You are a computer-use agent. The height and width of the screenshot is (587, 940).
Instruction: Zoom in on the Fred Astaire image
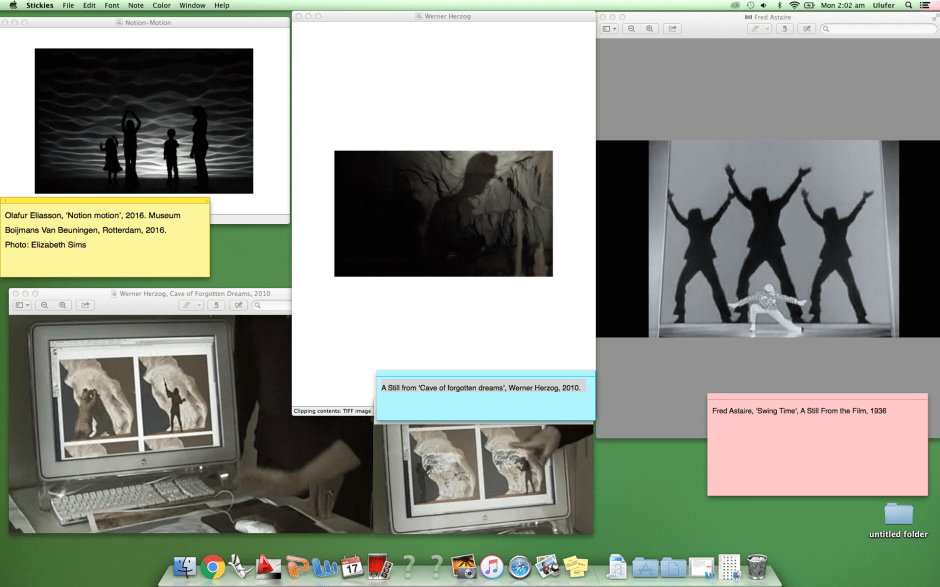[x=650, y=29]
